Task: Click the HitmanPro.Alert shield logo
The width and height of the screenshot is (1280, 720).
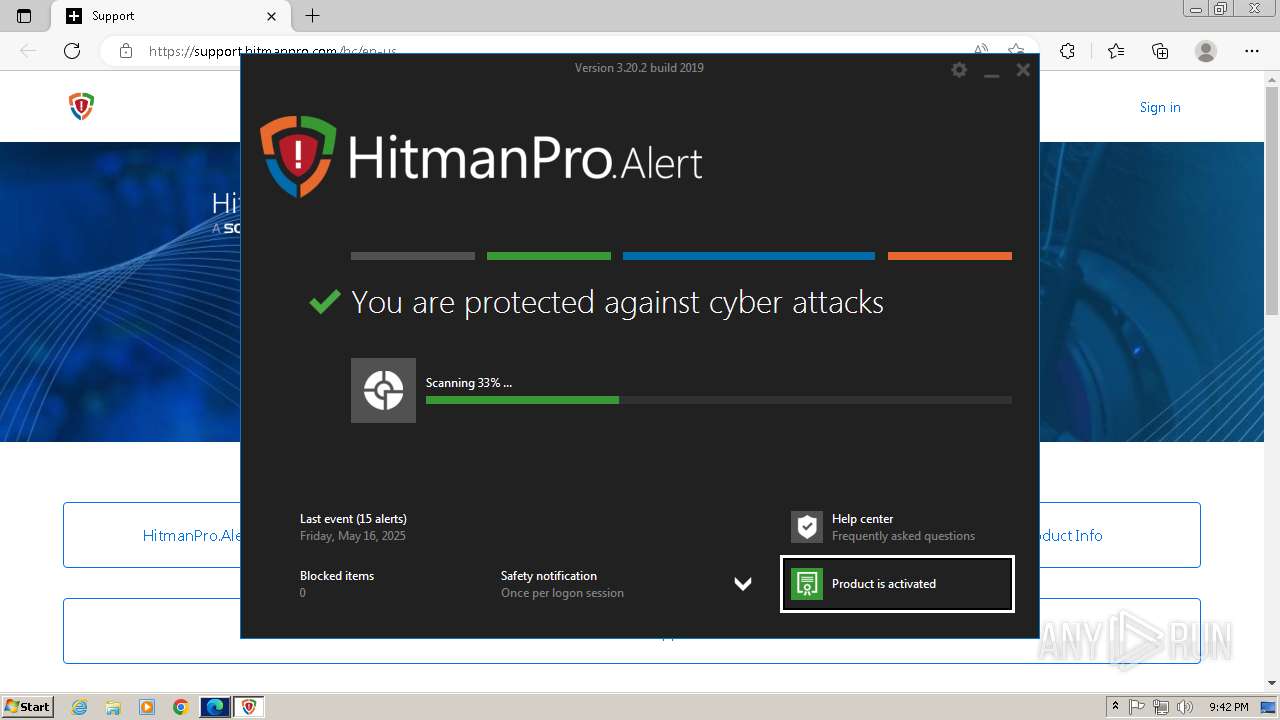Action: click(x=298, y=156)
